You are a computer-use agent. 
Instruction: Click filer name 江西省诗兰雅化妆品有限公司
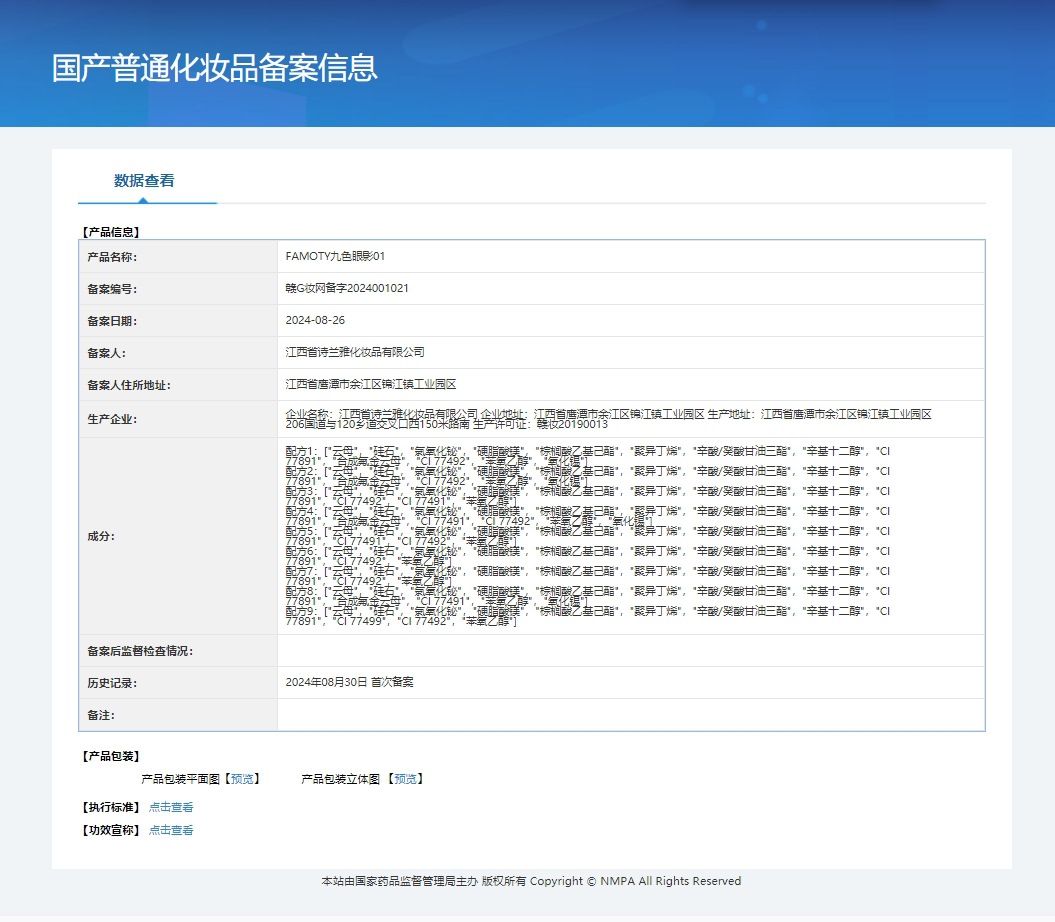[355, 352]
